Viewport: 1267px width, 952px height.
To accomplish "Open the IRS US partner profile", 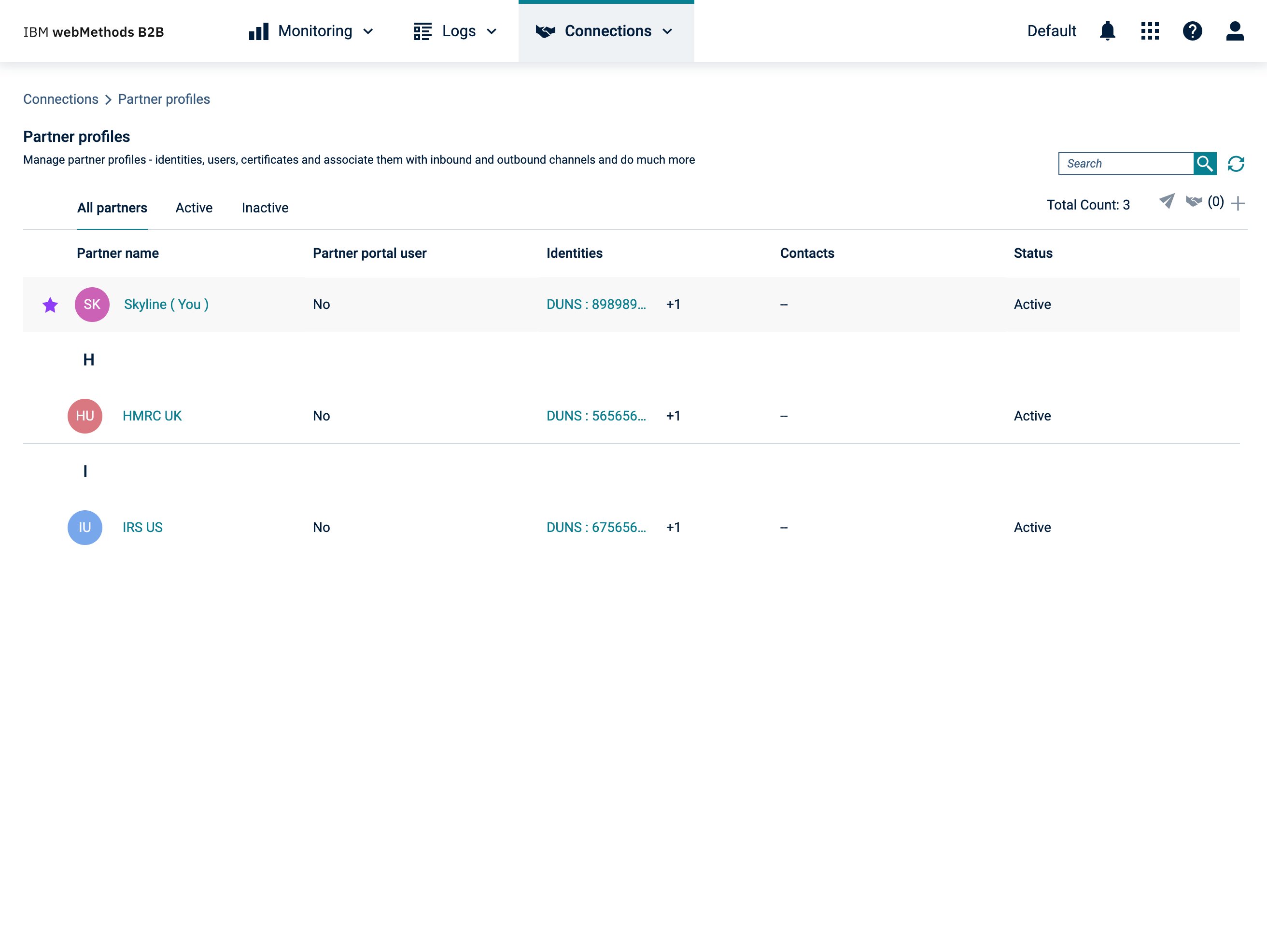I will [142, 528].
